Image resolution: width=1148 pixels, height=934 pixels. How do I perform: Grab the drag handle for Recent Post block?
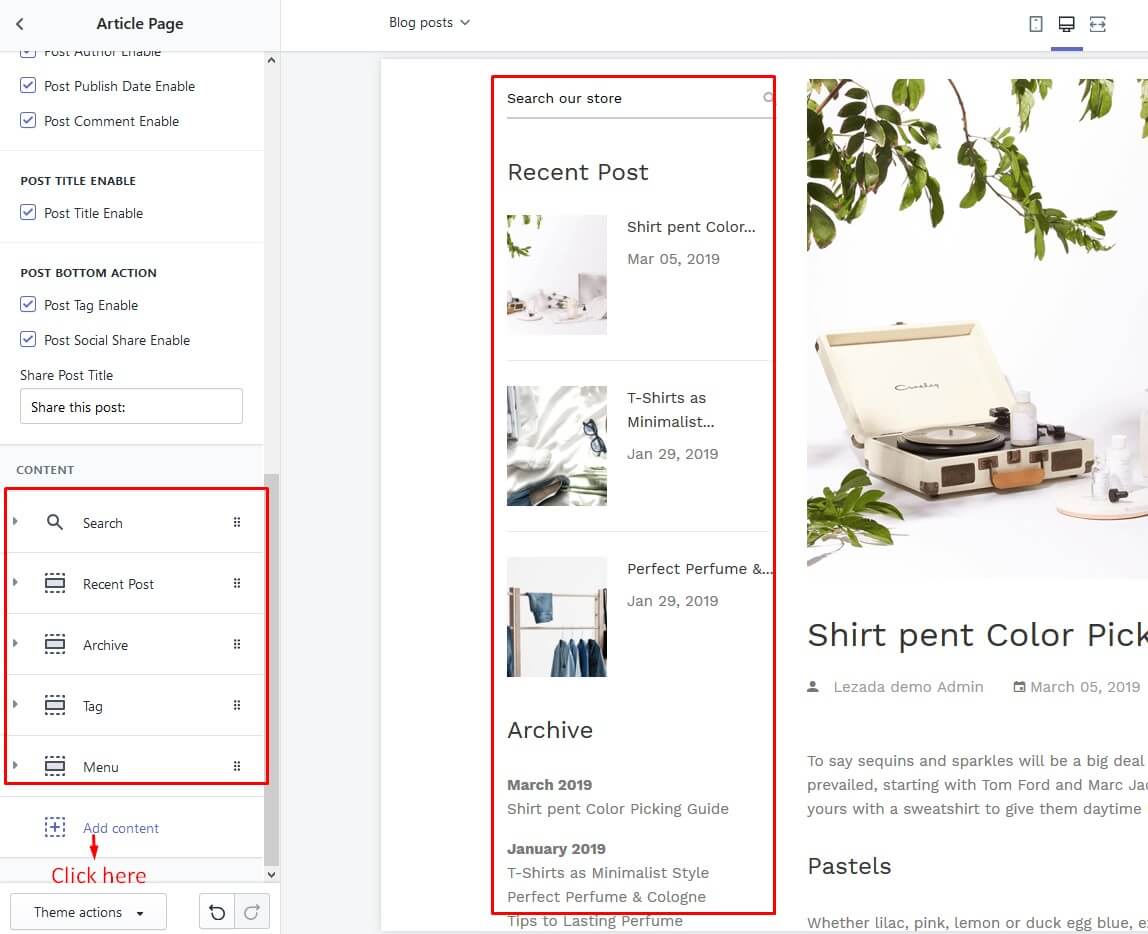(236, 583)
